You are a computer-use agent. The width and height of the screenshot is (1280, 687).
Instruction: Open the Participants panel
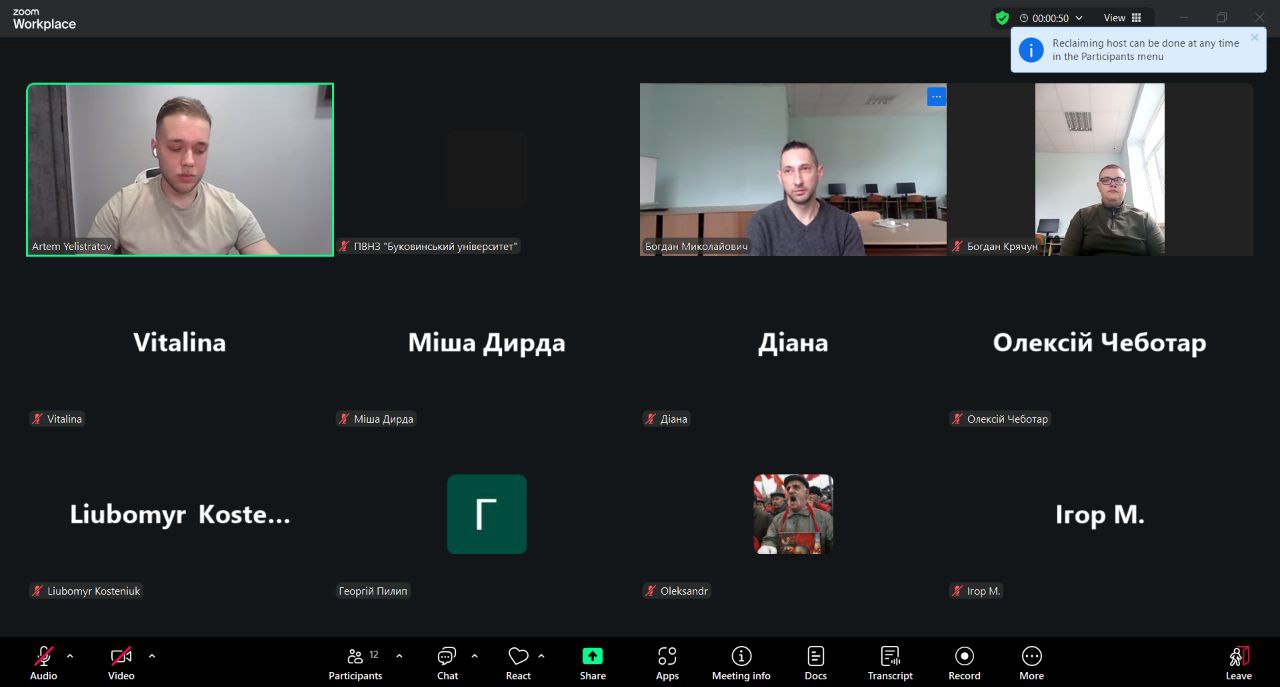click(x=355, y=662)
